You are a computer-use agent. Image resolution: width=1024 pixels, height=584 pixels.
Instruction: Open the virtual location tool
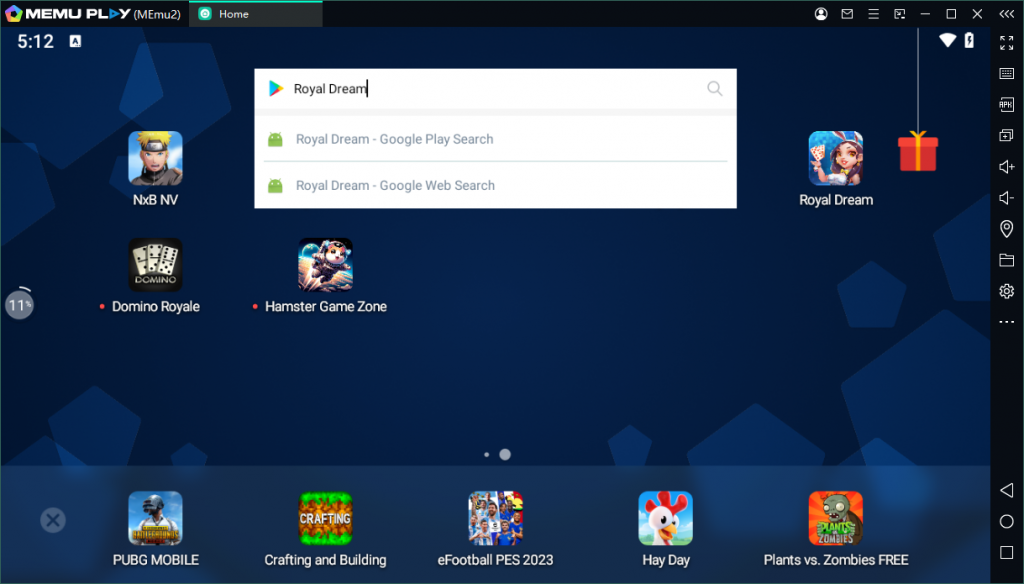1007,228
